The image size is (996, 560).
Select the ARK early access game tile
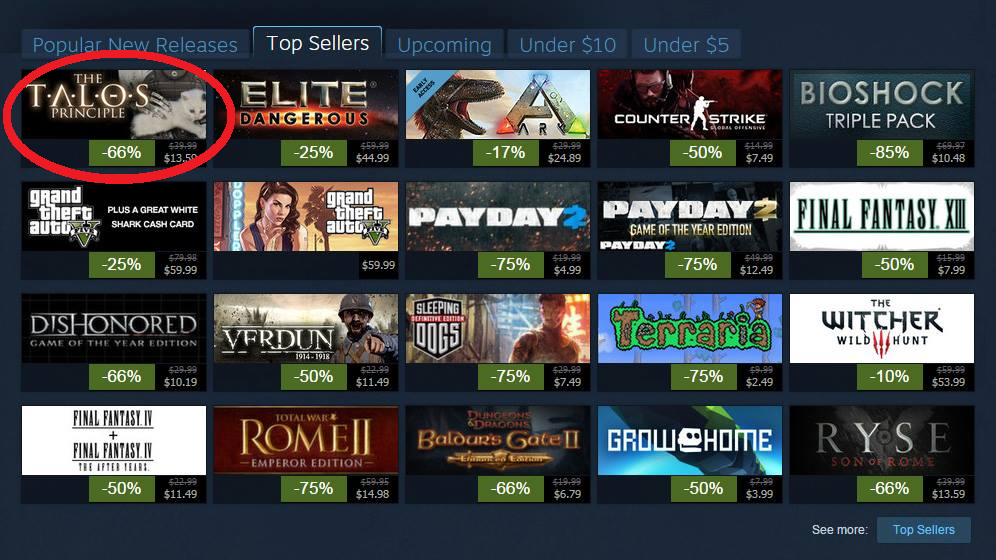[497, 104]
